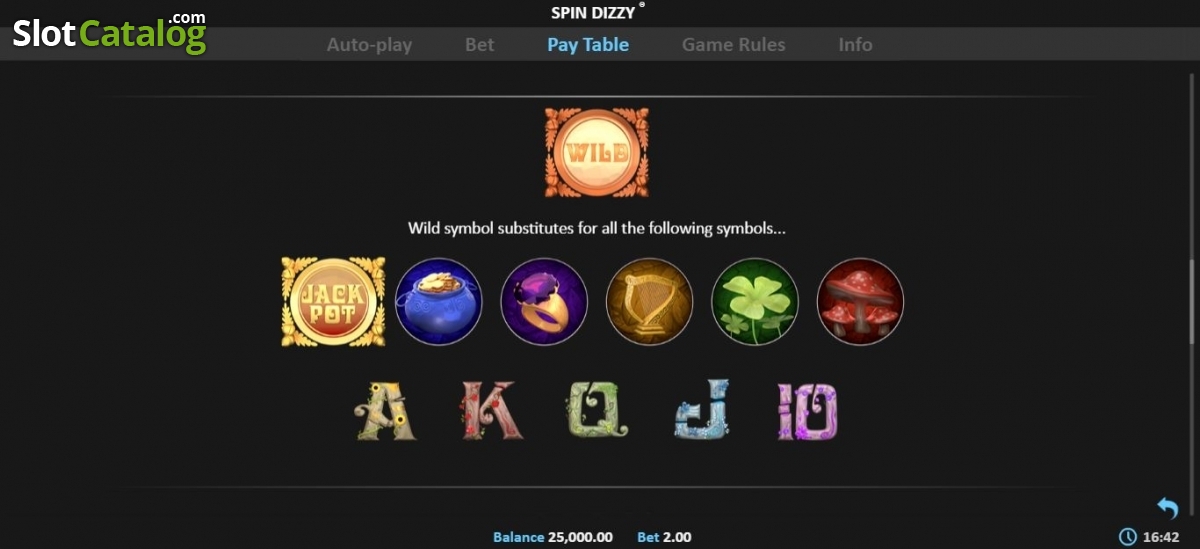Click the orange Wild symbol icon
1200x549 pixels.
click(596, 153)
